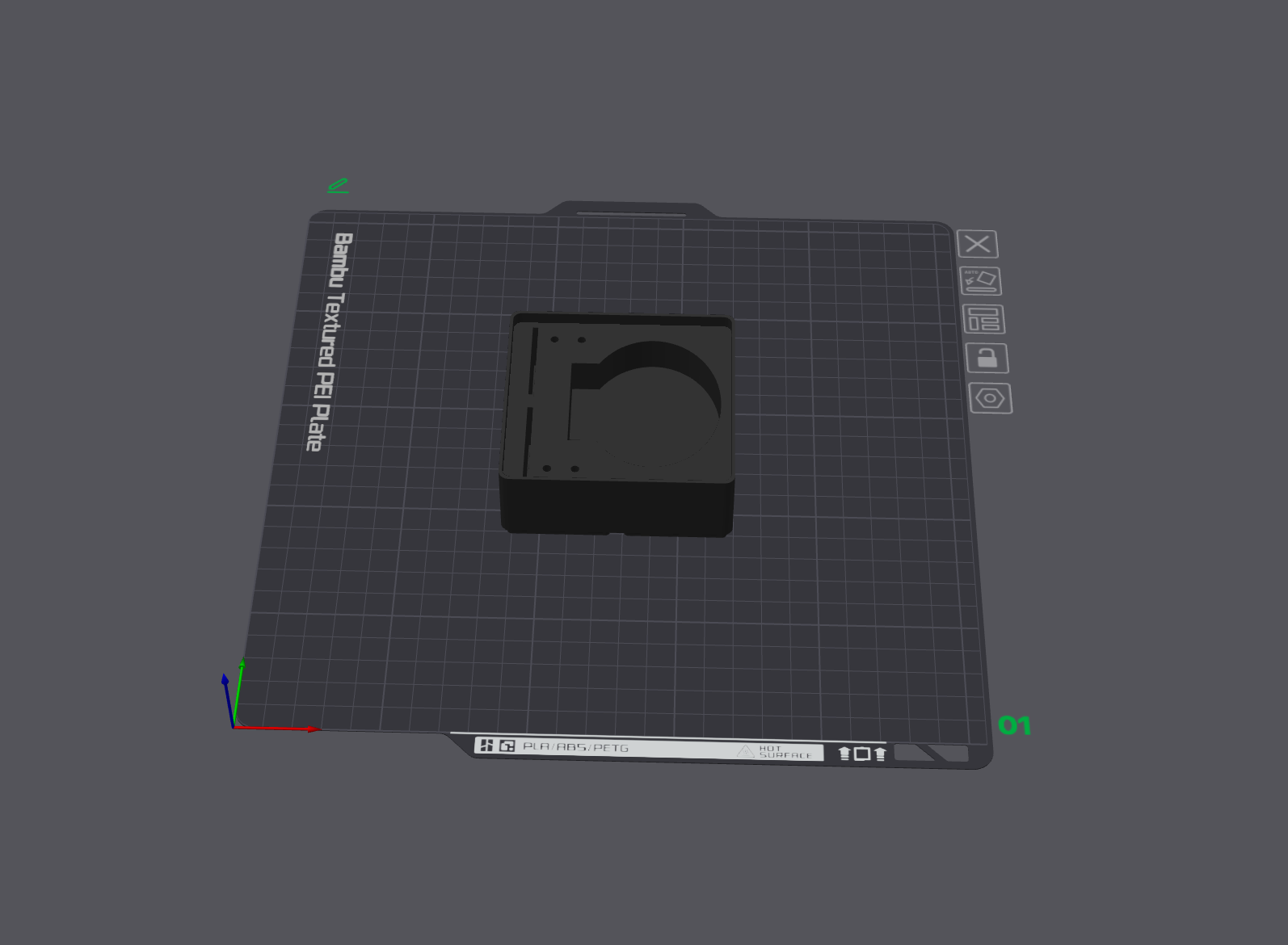Arrange objects with the plate layout icon
This screenshot has width=1288, height=945.
click(x=984, y=319)
